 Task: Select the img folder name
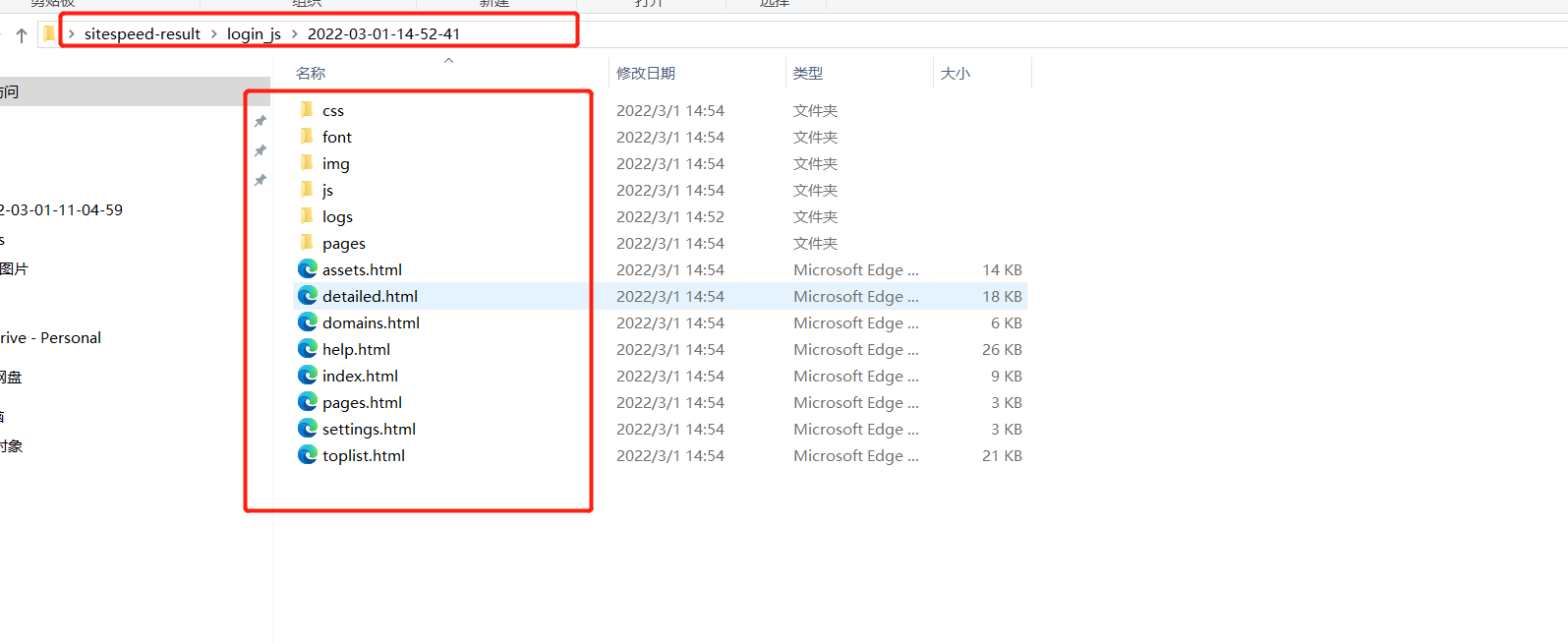coord(336,163)
